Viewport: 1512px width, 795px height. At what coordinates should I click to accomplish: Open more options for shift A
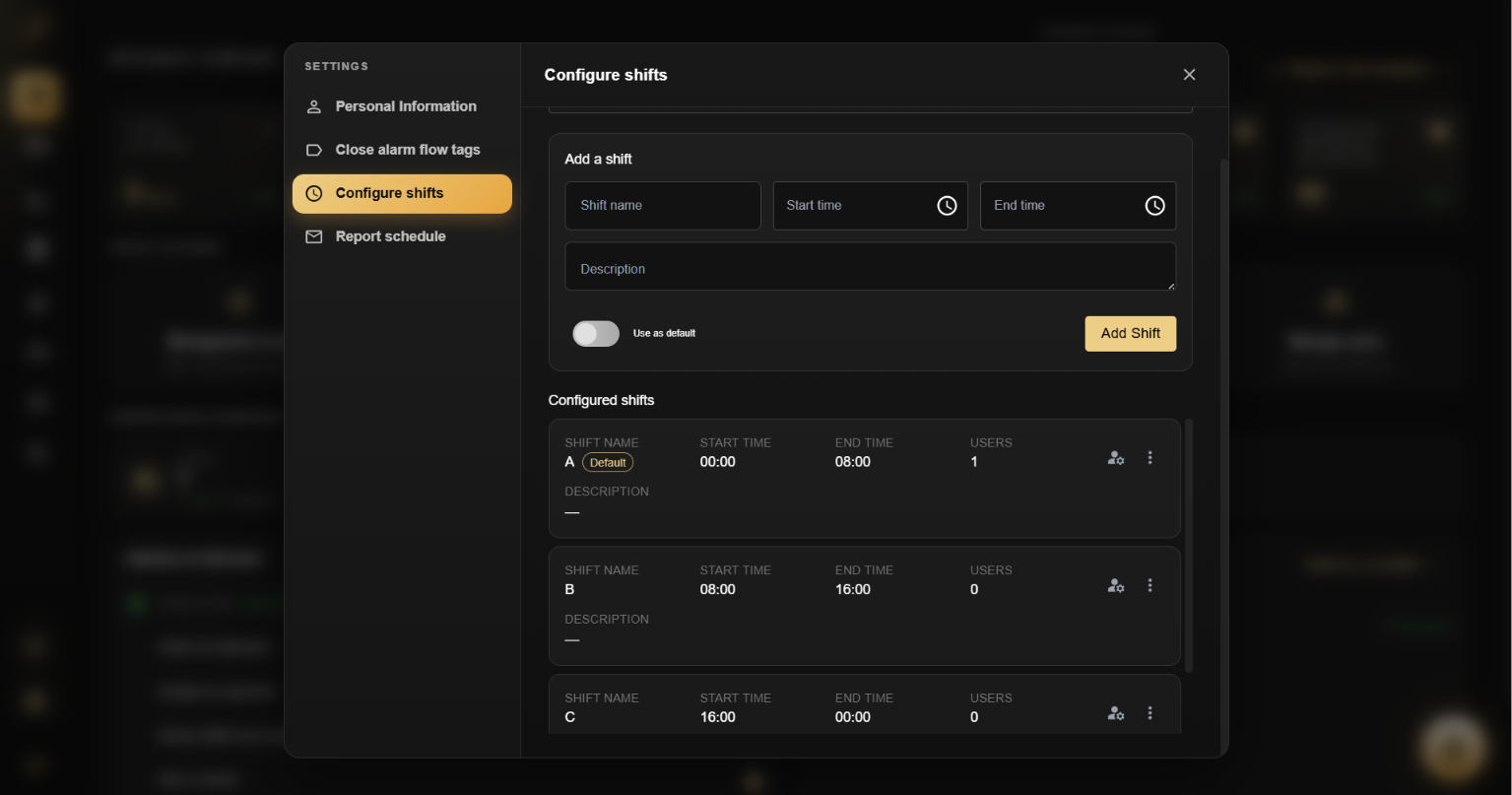point(1150,458)
